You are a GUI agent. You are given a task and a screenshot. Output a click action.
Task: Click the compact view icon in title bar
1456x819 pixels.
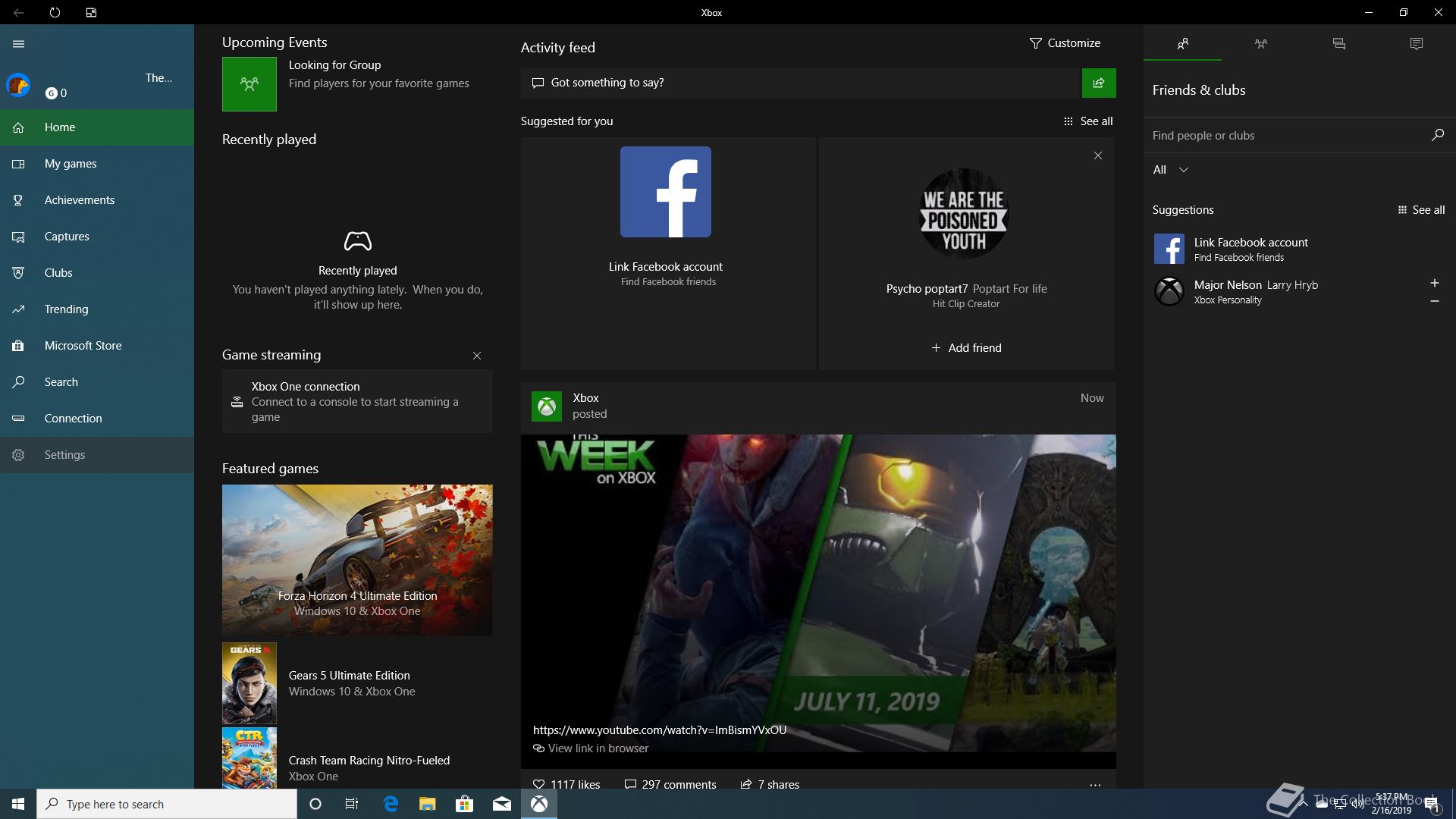click(91, 12)
